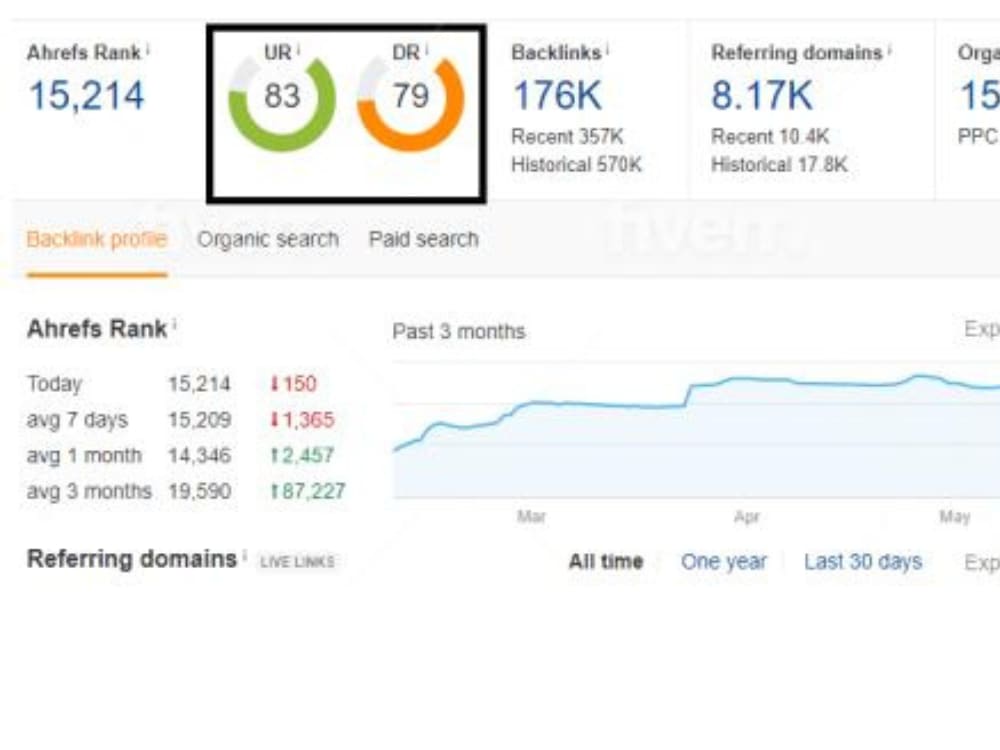Click info icon beside lower Referring domains heading
Image resolution: width=1000 pixels, height=750 pixels.
(244, 555)
